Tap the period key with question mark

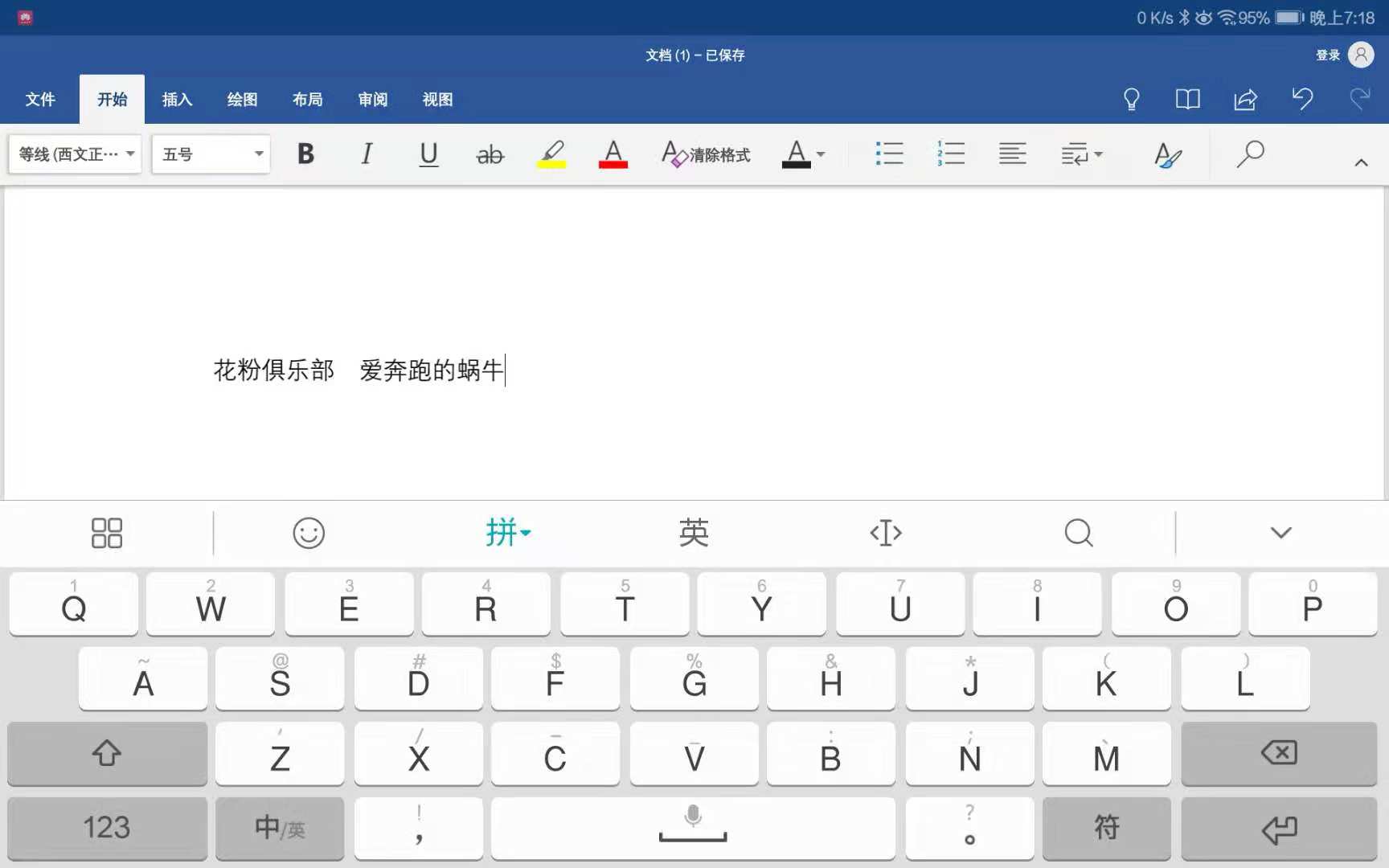pos(970,828)
